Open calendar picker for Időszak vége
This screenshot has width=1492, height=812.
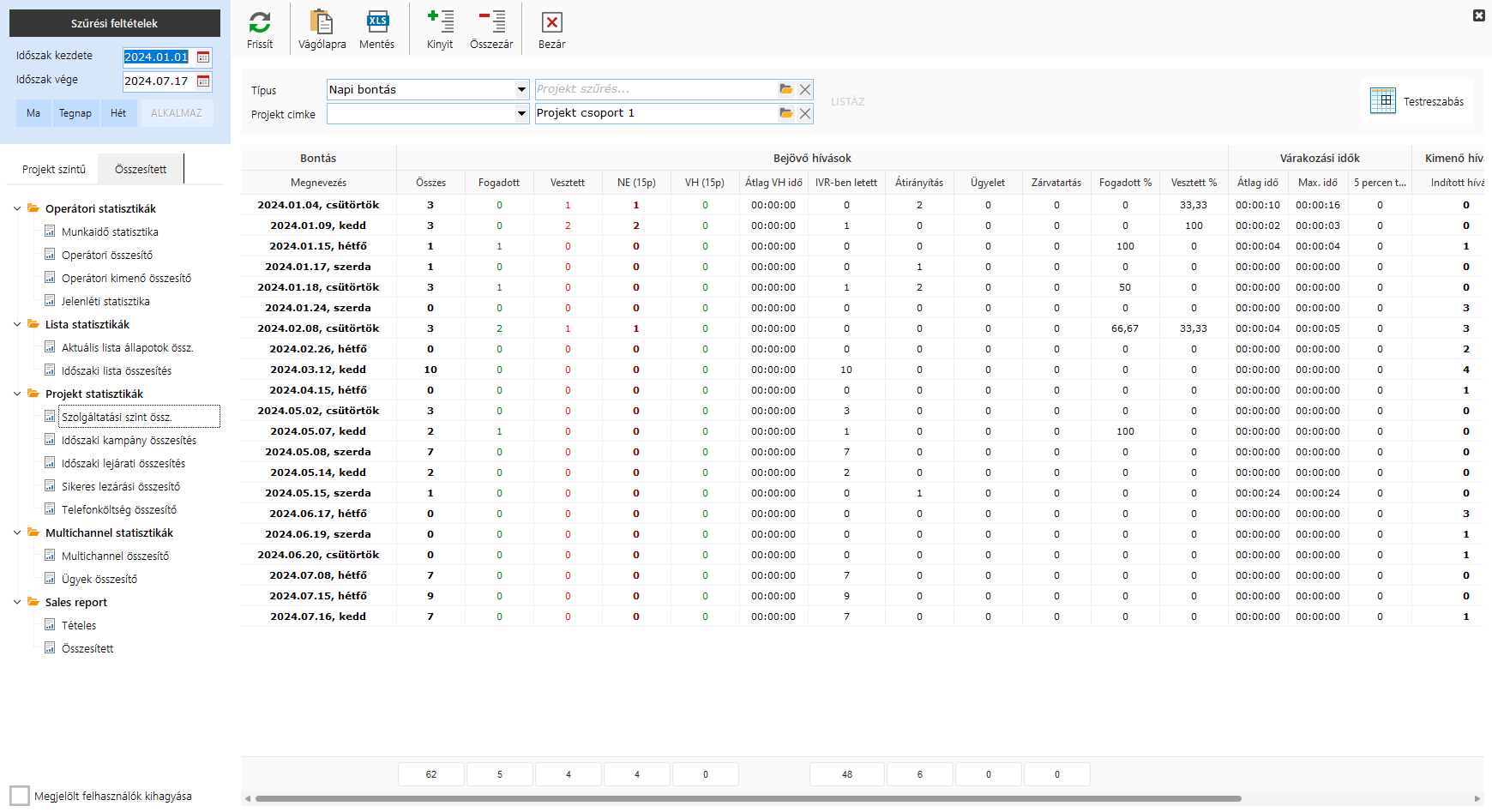click(x=203, y=81)
